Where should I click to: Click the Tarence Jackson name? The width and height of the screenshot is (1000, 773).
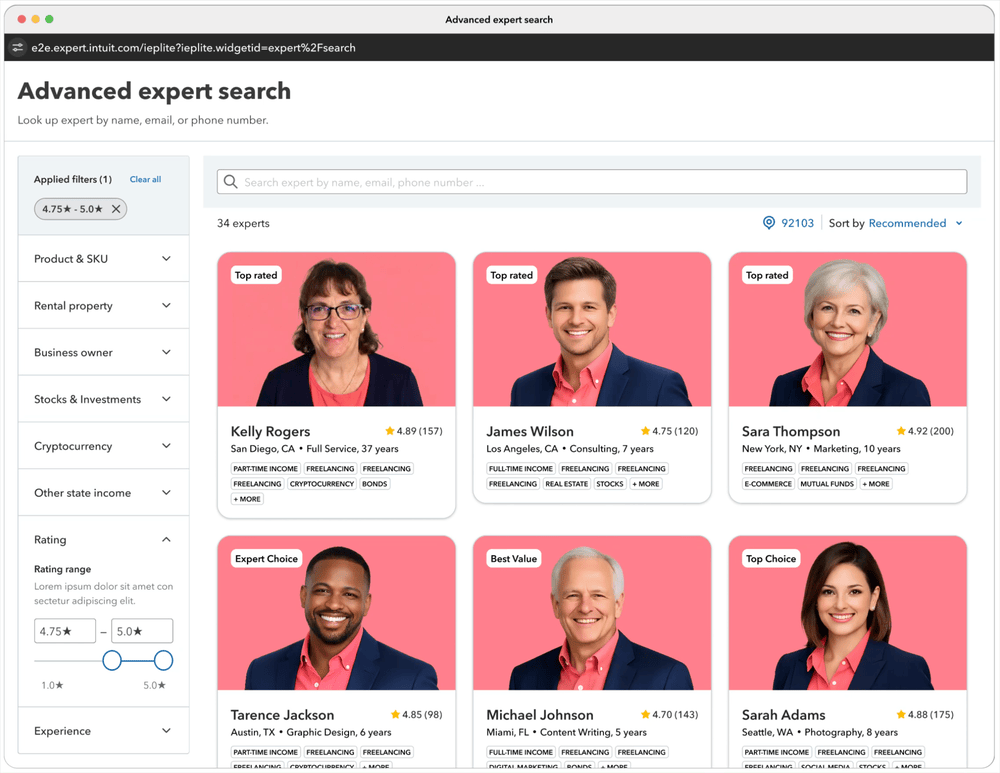tap(283, 715)
